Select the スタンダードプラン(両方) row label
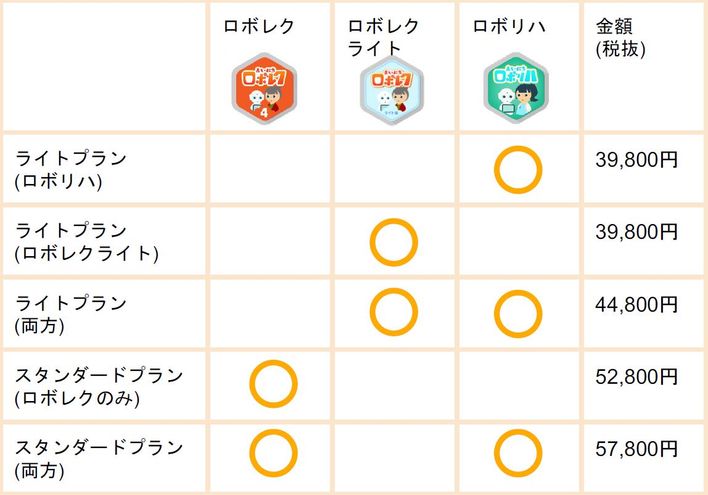Image resolution: width=708 pixels, height=495 pixels. pos(99,459)
